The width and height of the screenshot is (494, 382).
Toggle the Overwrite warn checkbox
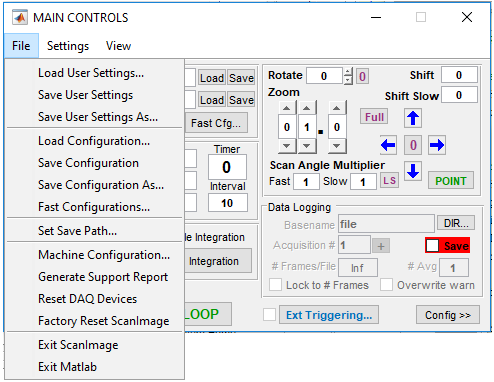coord(386,285)
